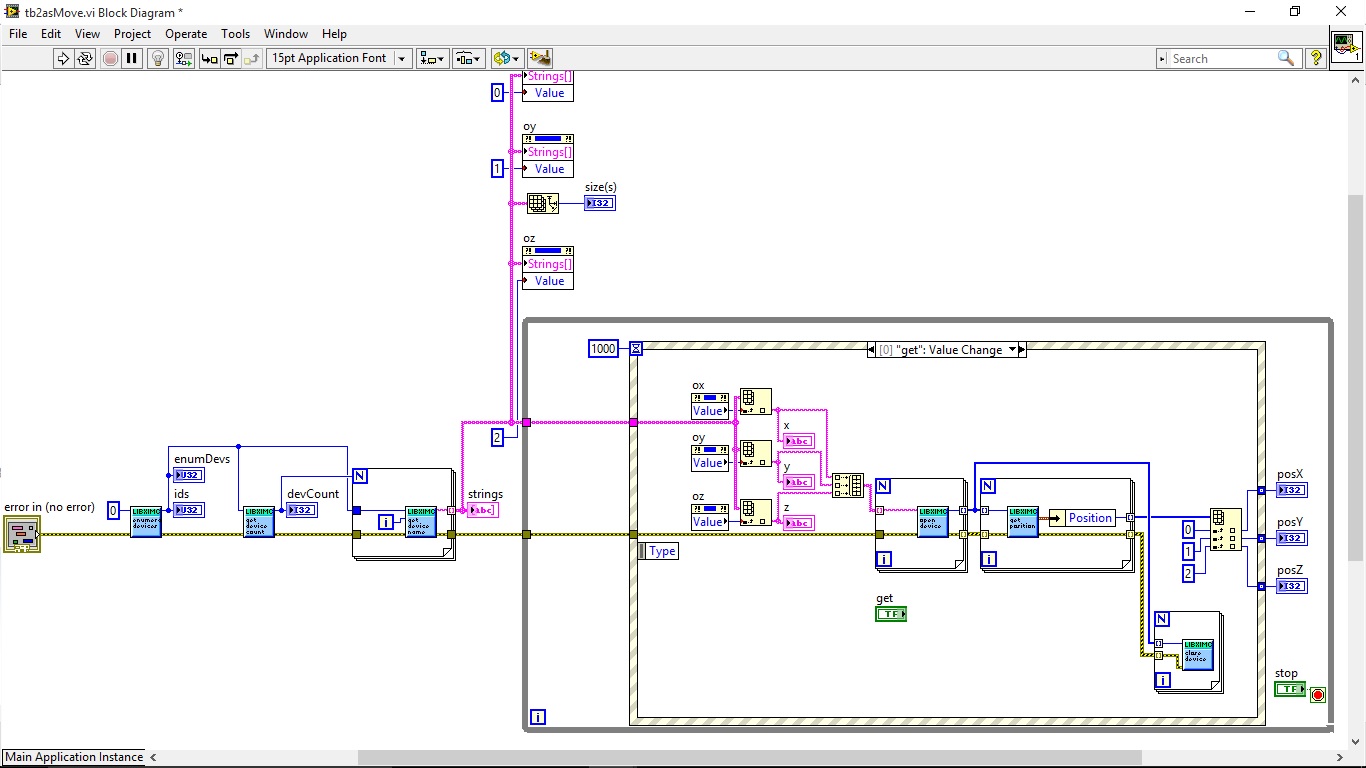Open the Reorder dropdown

(x=506, y=58)
